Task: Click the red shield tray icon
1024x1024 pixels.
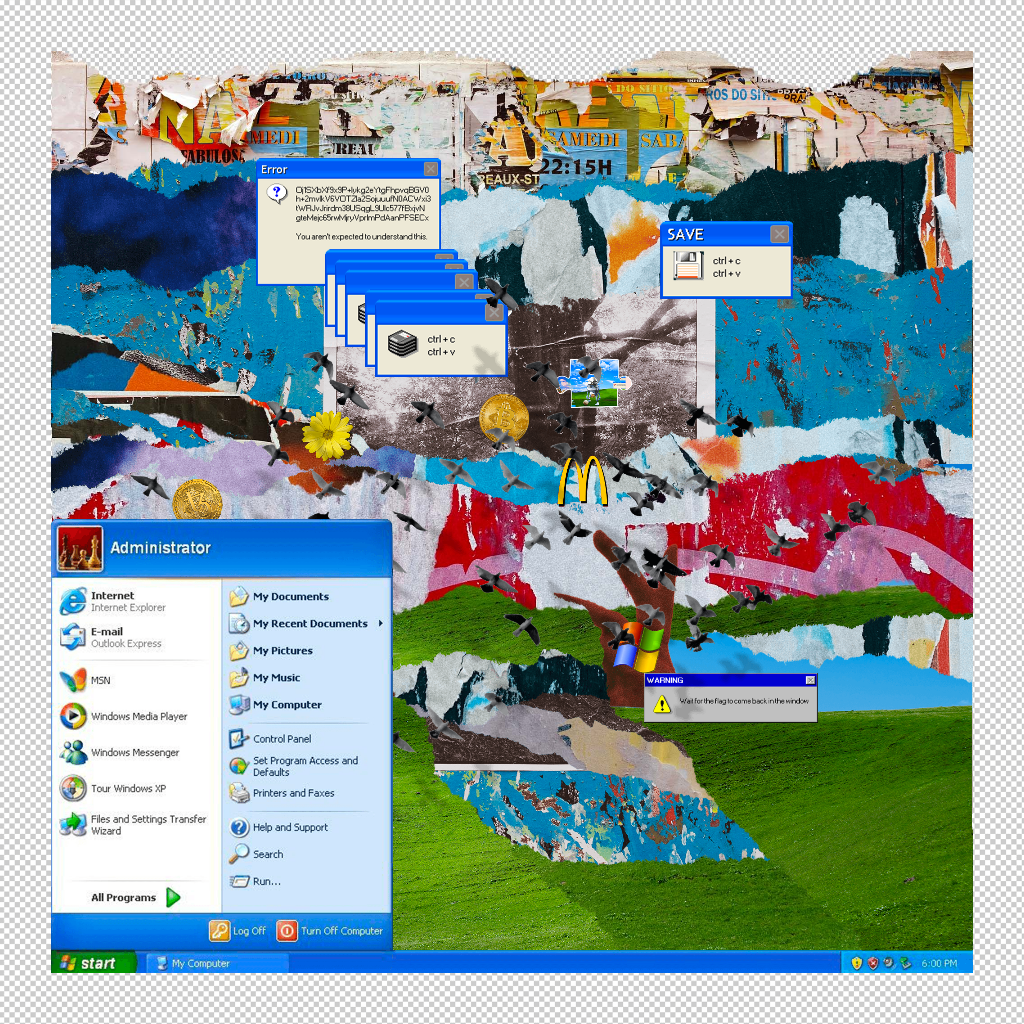Action: (x=873, y=963)
